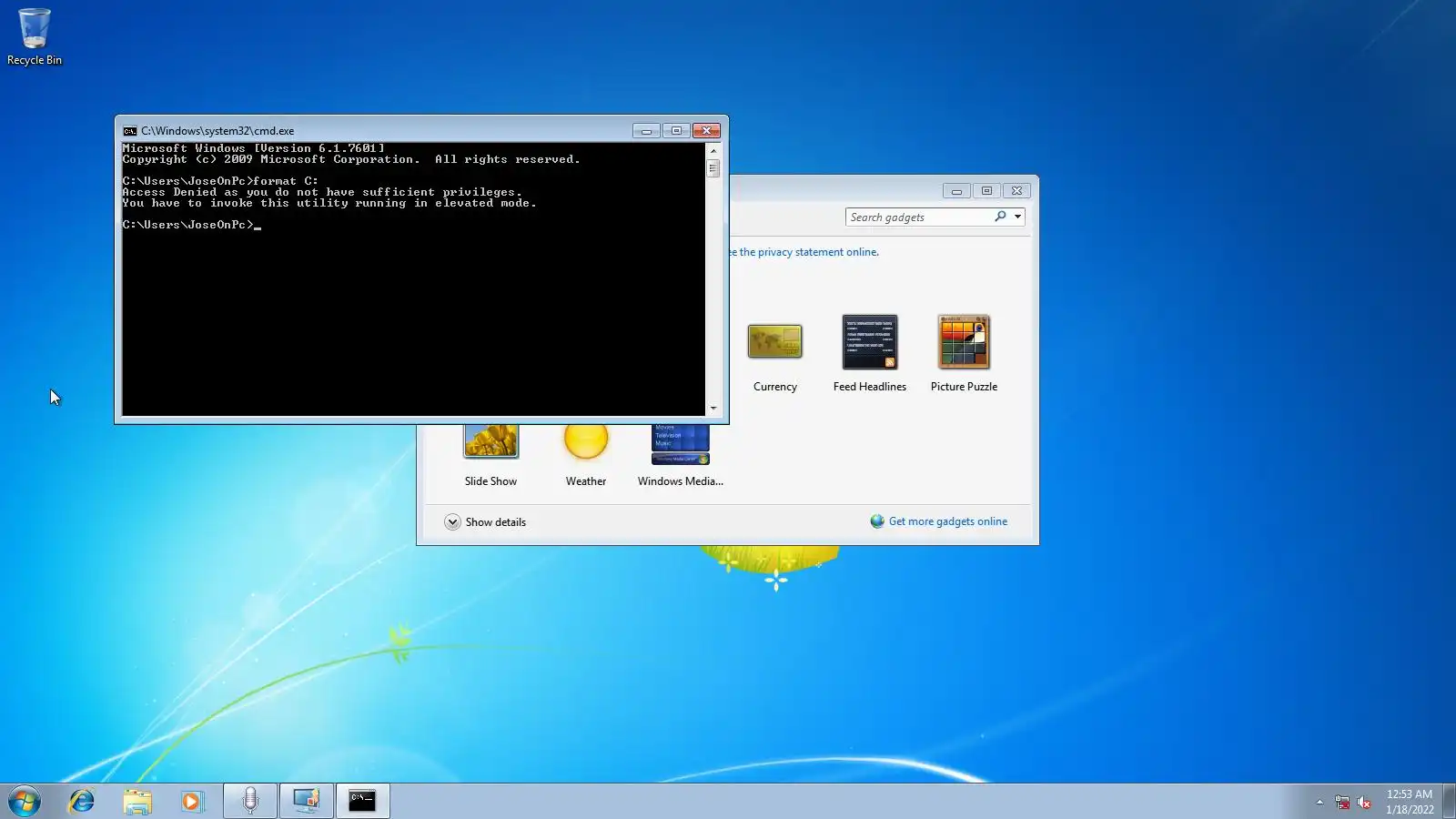Click the "Access Denied" message line in cmd
This screenshot has width=1456, height=819.
coord(323,192)
